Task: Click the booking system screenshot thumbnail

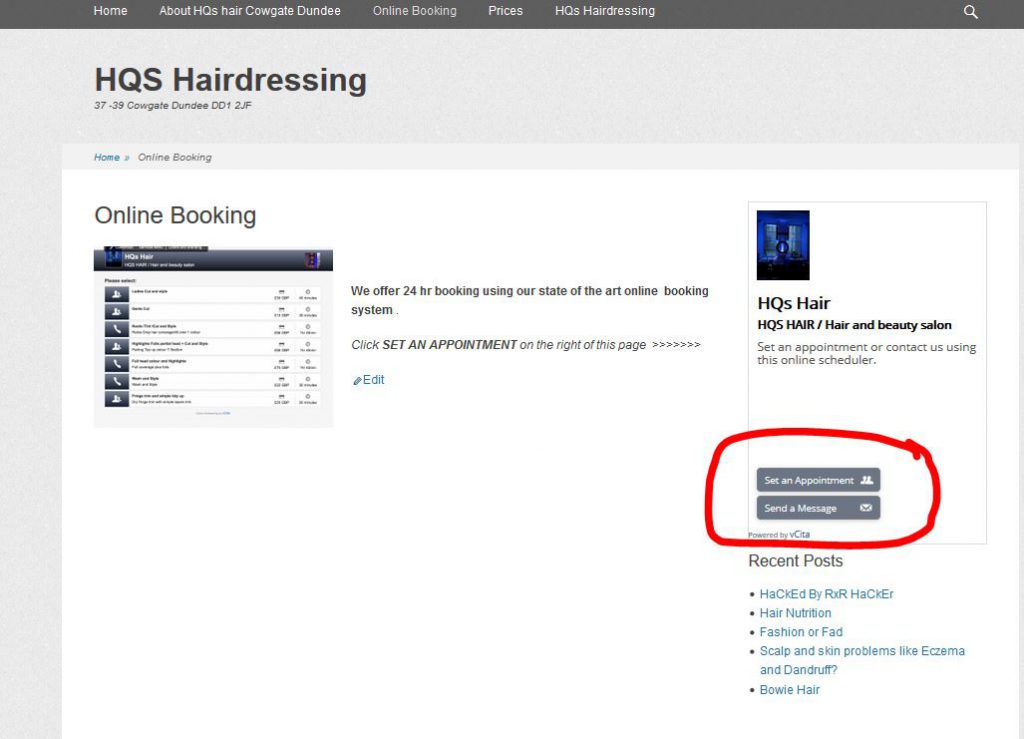Action: pos(214,337)
